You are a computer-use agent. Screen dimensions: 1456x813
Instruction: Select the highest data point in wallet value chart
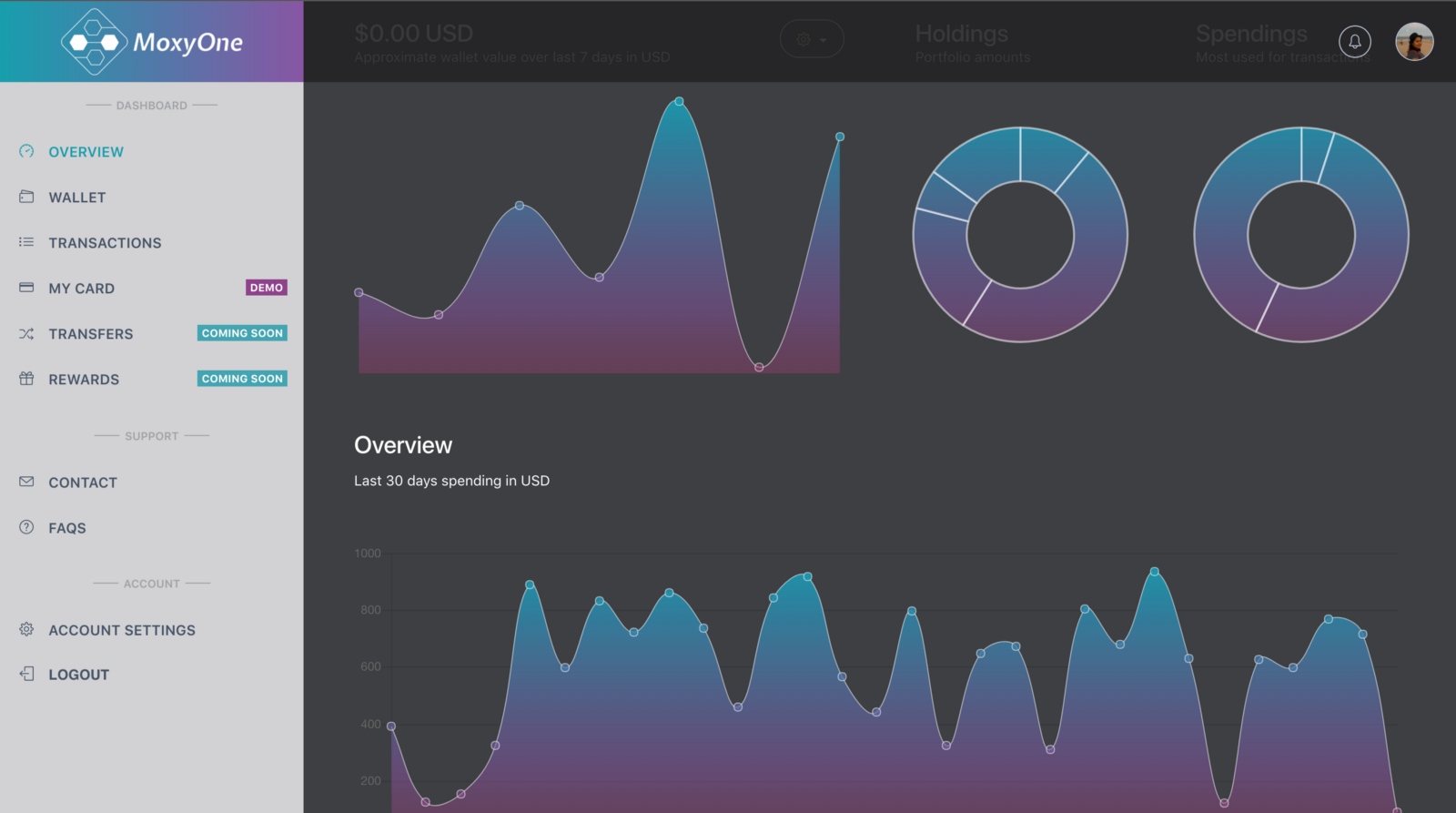tap(679, 102)
